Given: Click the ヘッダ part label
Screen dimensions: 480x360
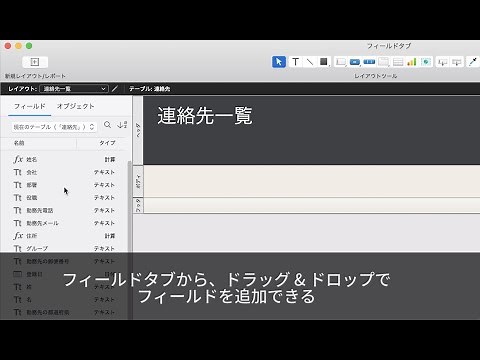Looking at the screenshot, I should click(x=138, y=130).
